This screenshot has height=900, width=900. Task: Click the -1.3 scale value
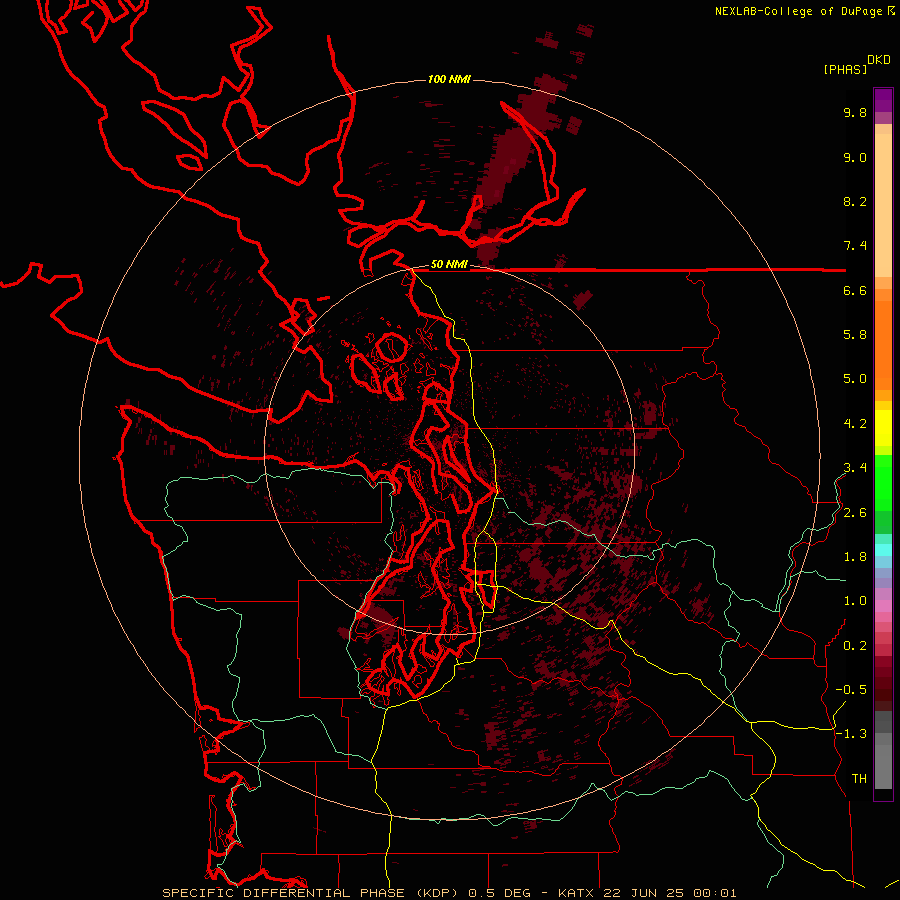click(x=851, y=734)
